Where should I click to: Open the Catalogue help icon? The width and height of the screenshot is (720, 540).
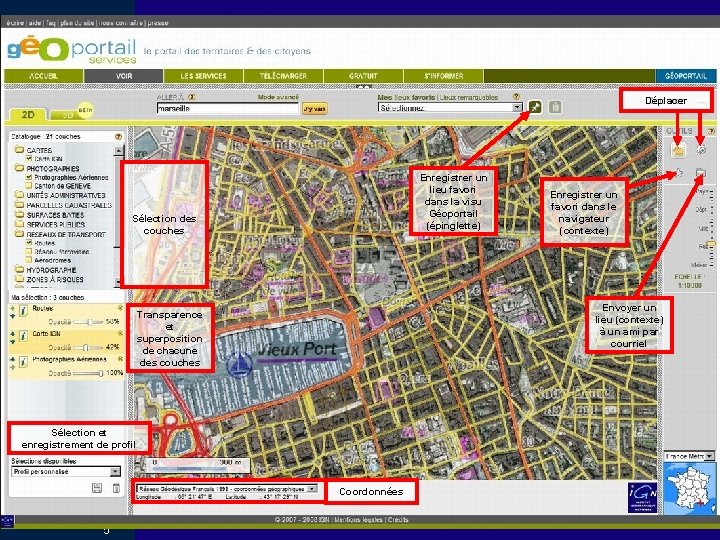click(118, 136)
